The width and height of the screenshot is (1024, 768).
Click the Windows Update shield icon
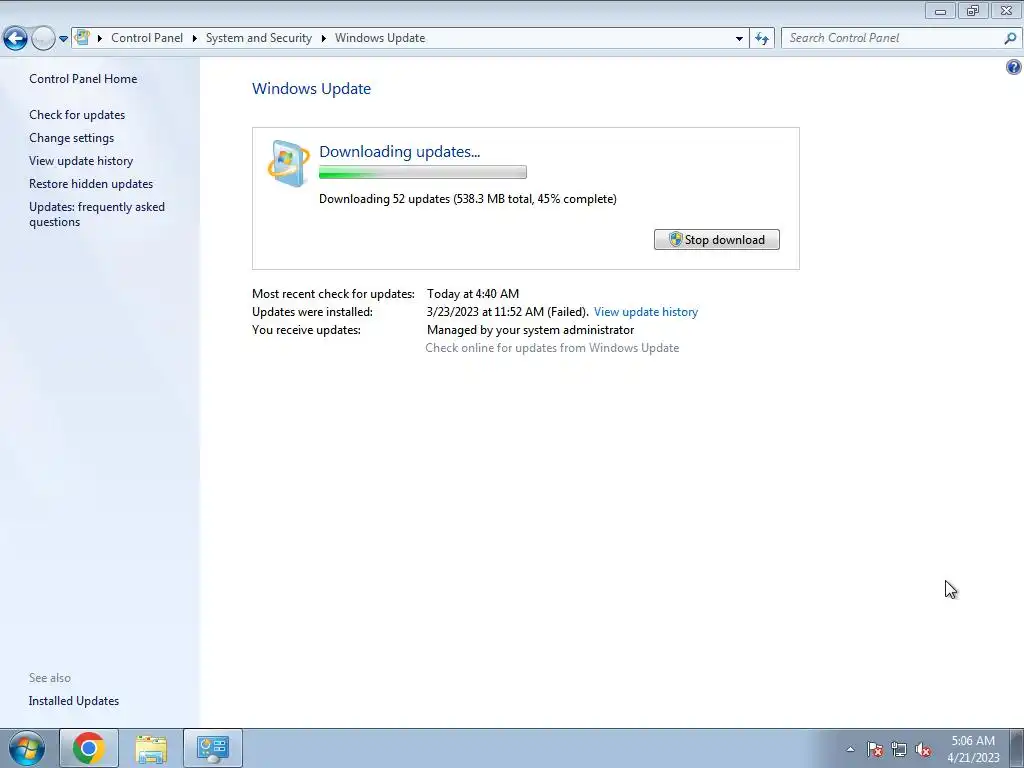[x=289, y=163]
